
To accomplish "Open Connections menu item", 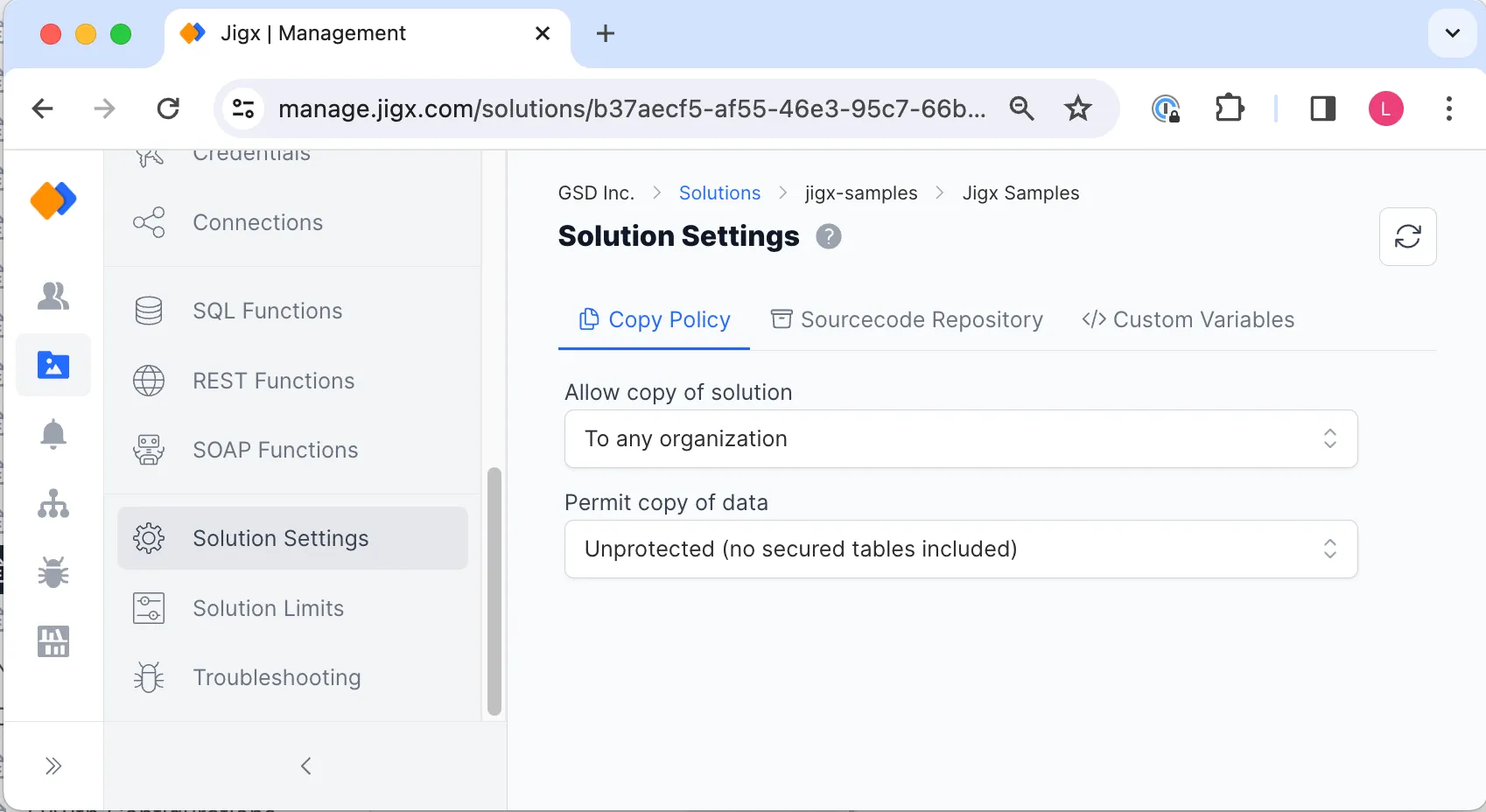I will tap(292, 222).
